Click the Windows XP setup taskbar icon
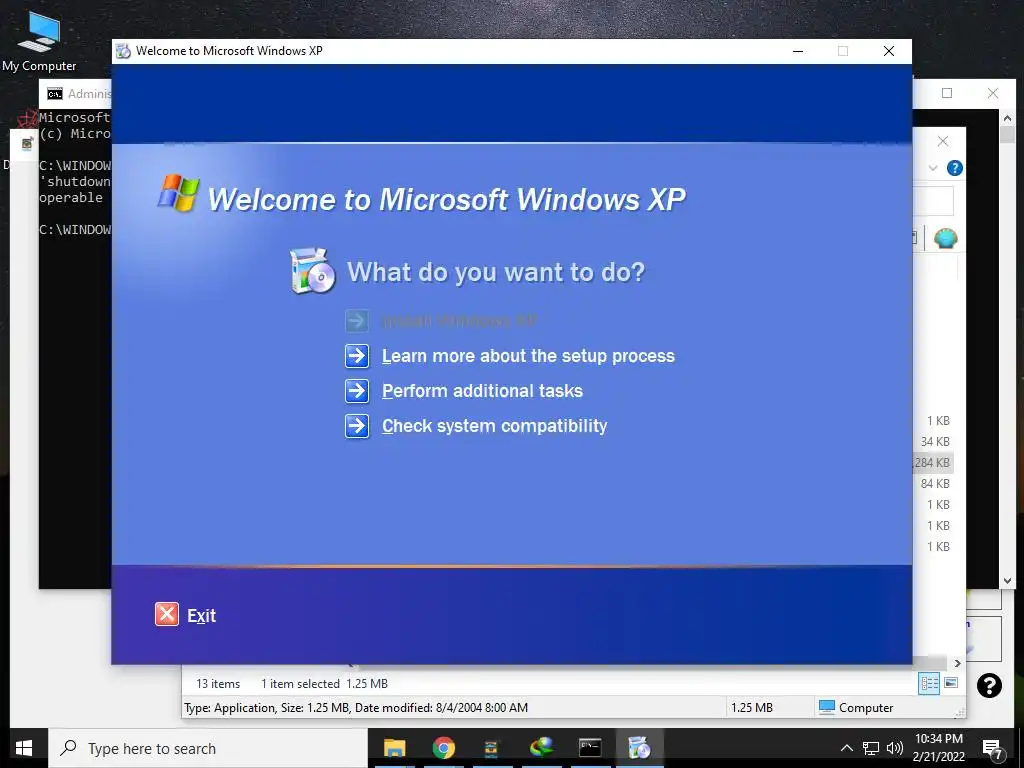 639,748
